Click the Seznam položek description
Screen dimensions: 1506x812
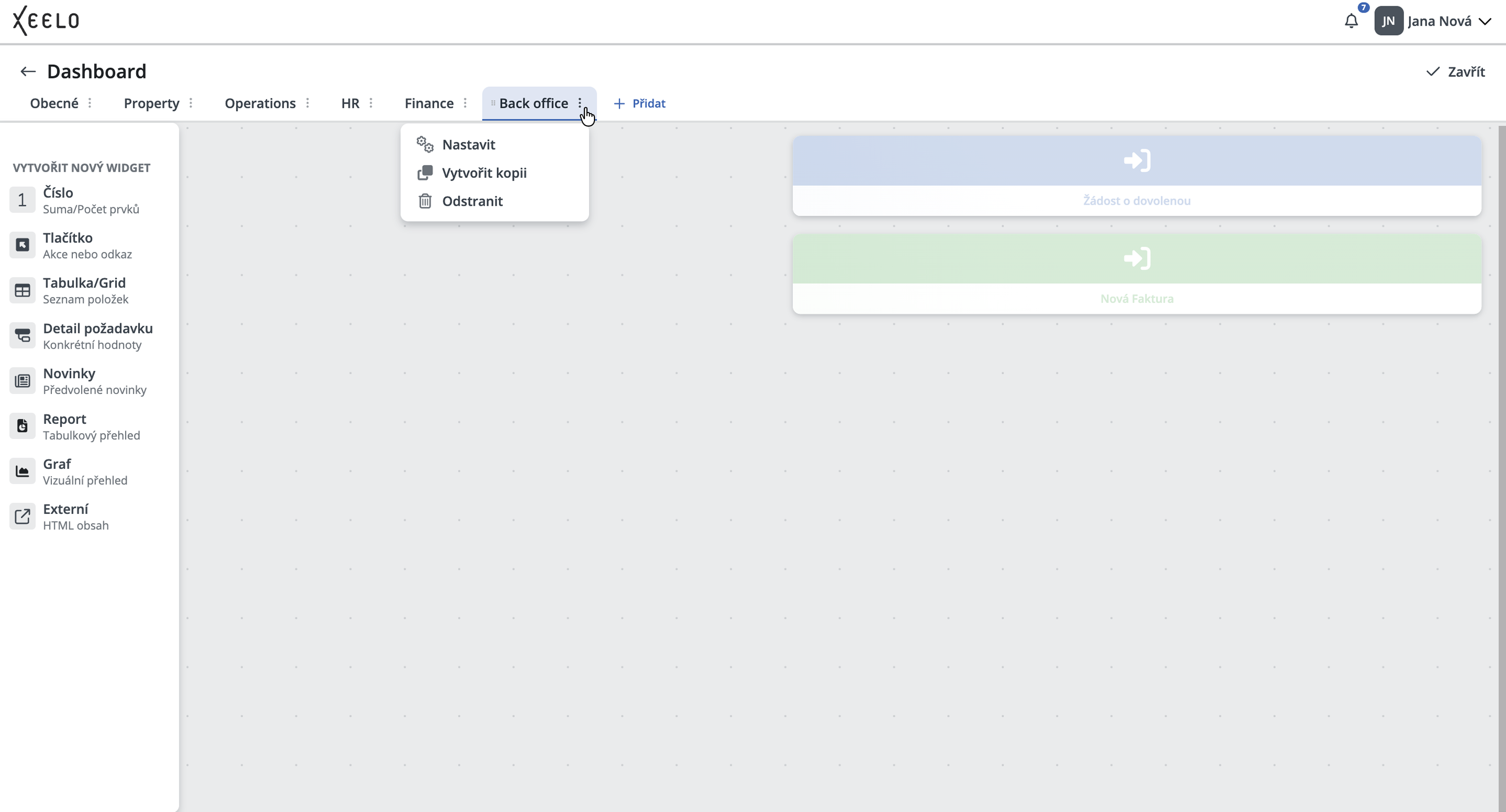coord(85,299)
